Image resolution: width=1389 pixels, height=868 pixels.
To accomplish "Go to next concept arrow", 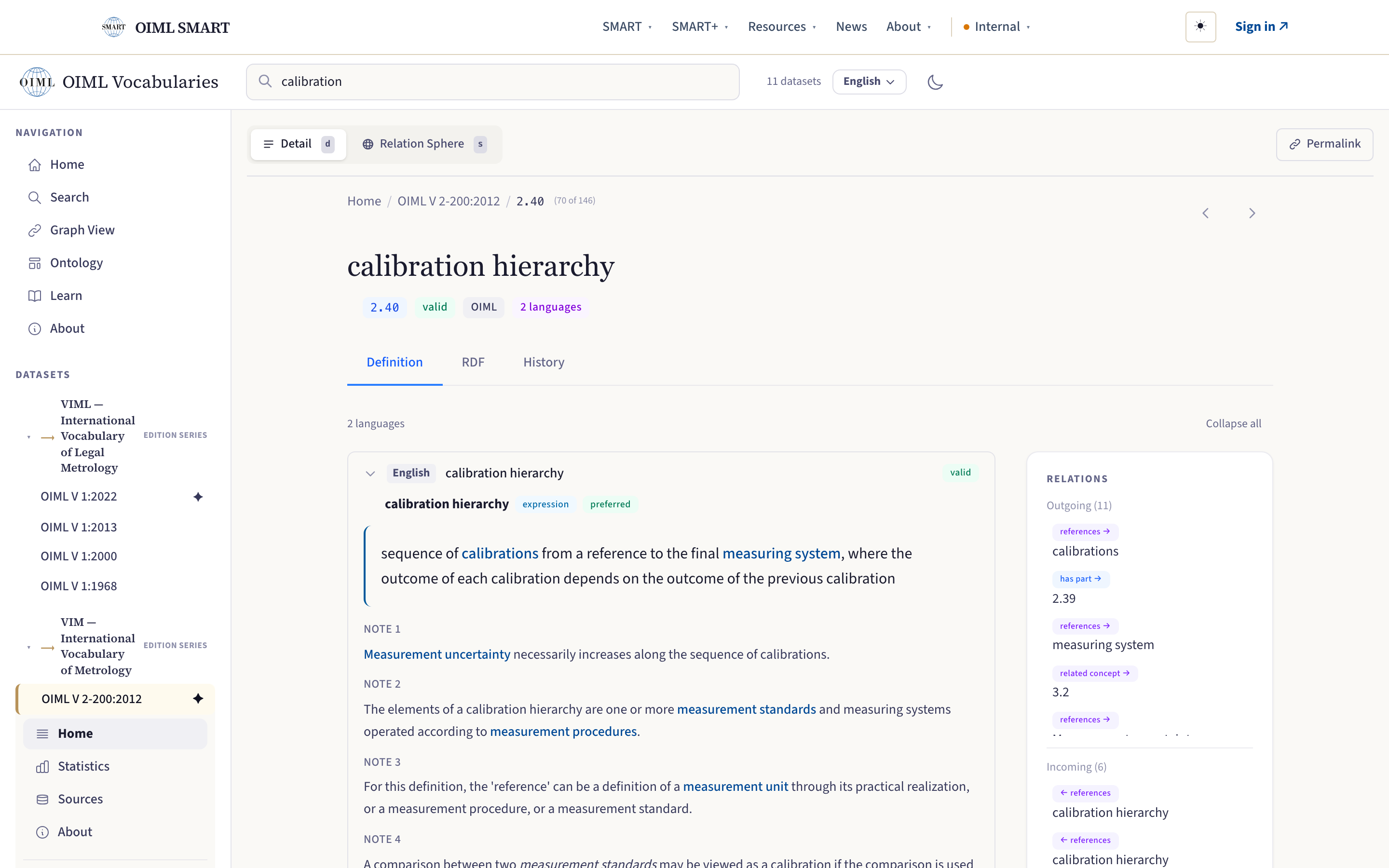I will coord(1252,214).
